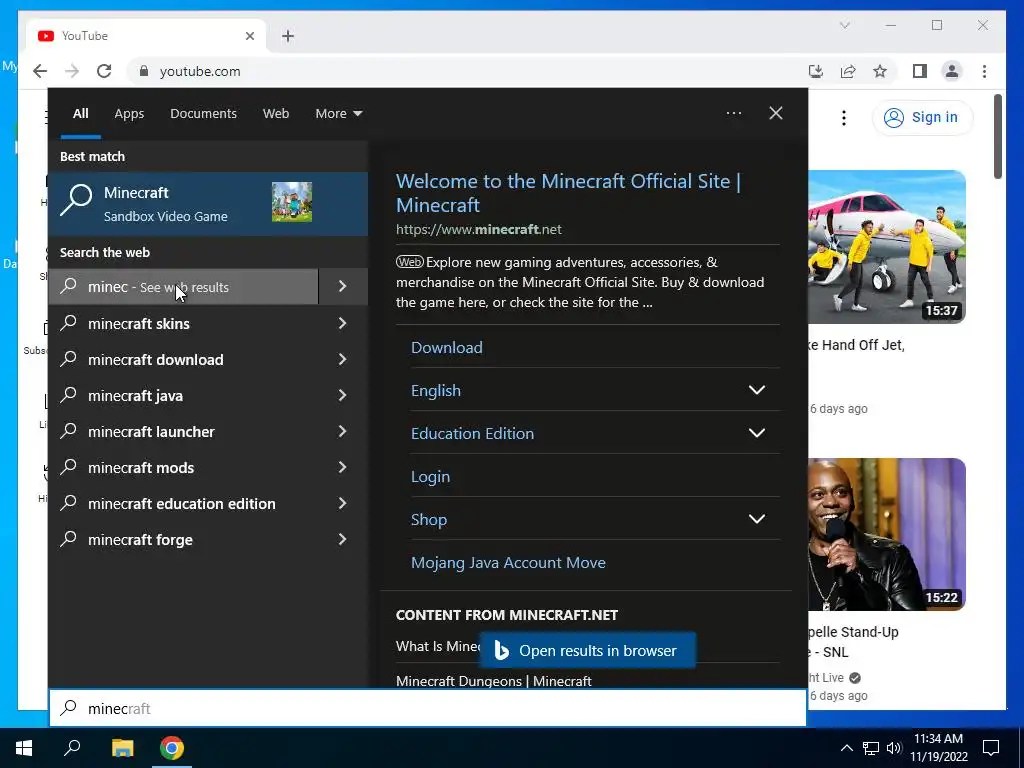This screenshot has width=1024, height=768.
Task: Expand arrow next to minecraft java
Action: coord(343,396)
